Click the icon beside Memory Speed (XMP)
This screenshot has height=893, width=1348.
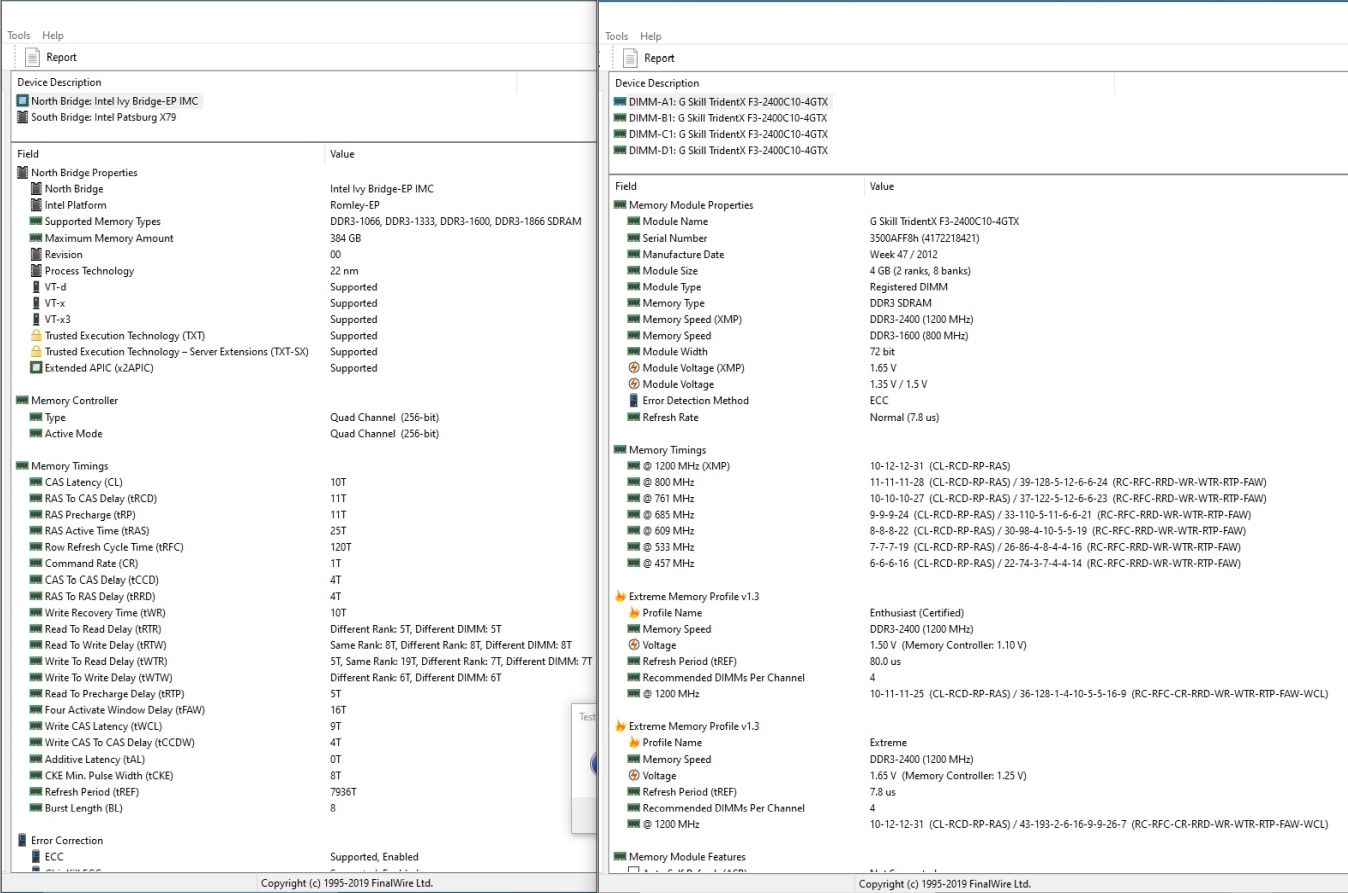634,319
